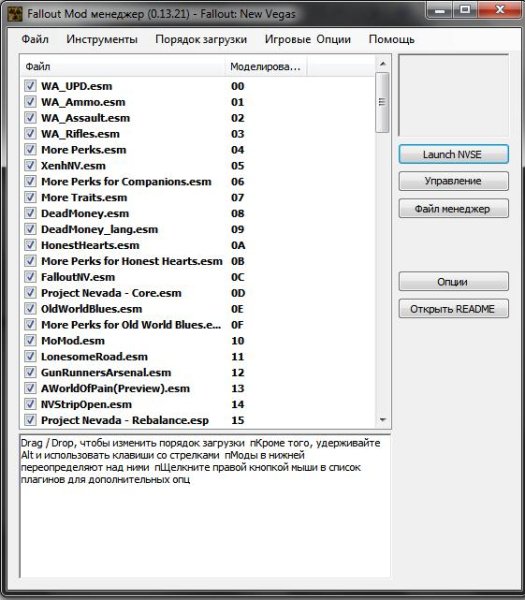Disable the DeadMoney.esm plugin checkbox
Screen dimensions: 525x600
[30, 213]
